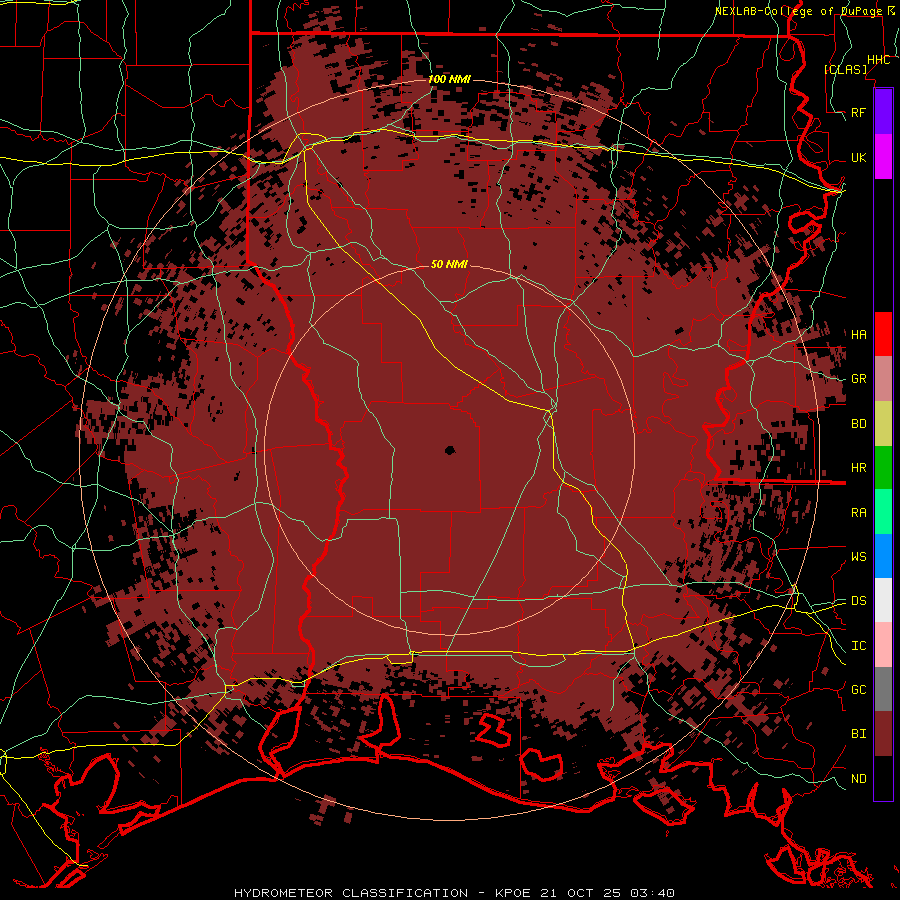Click the 03:40 timestamp
The width and height of the screenshot is (900, 900).
(652, 893)
